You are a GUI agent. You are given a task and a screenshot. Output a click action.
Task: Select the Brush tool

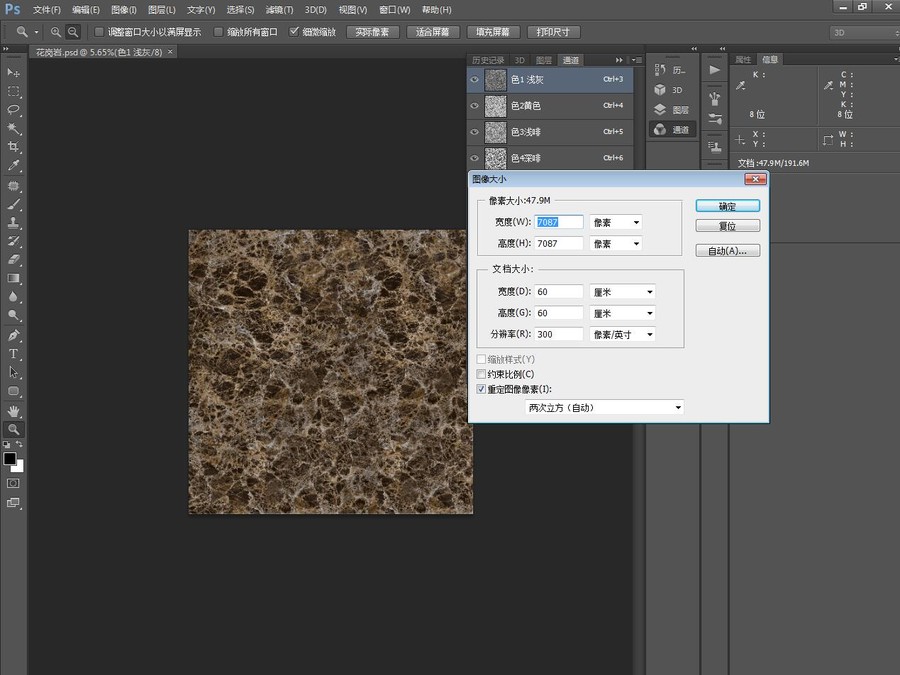pos(13,204)
